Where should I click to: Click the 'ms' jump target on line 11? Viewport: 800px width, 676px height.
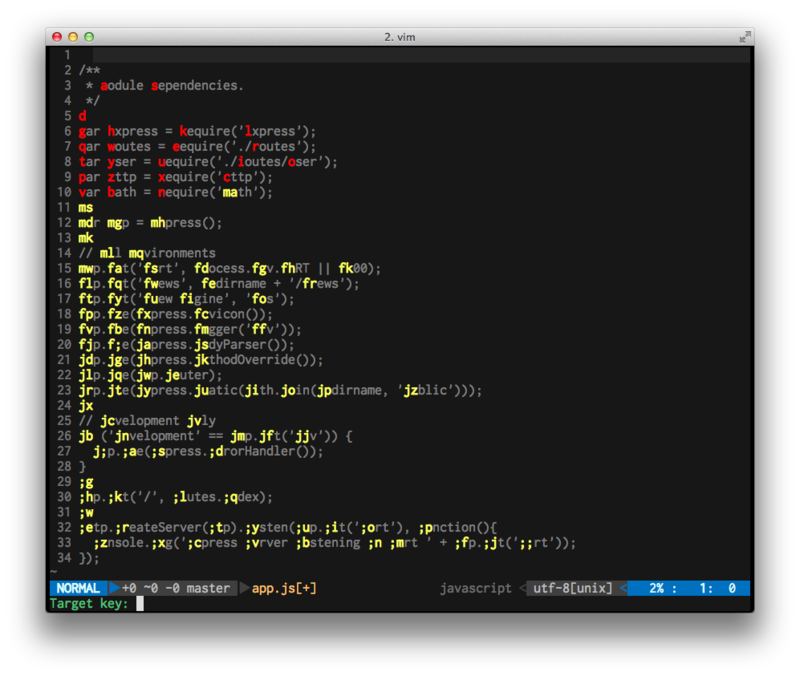coord(86,208)
